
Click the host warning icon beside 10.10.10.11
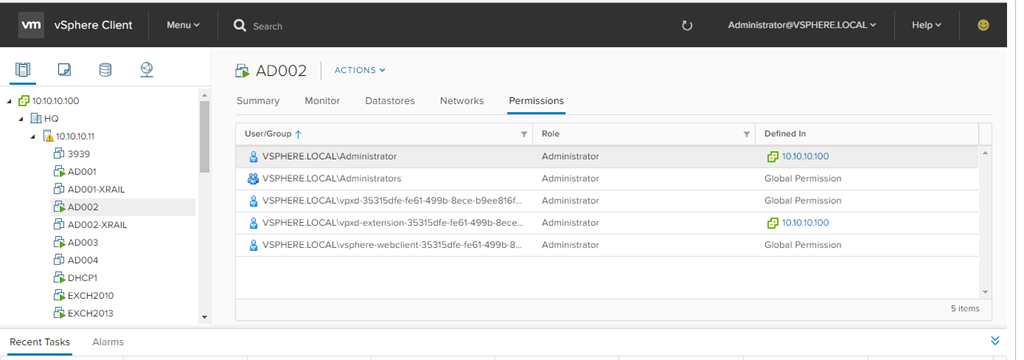(x=48, y=136)
